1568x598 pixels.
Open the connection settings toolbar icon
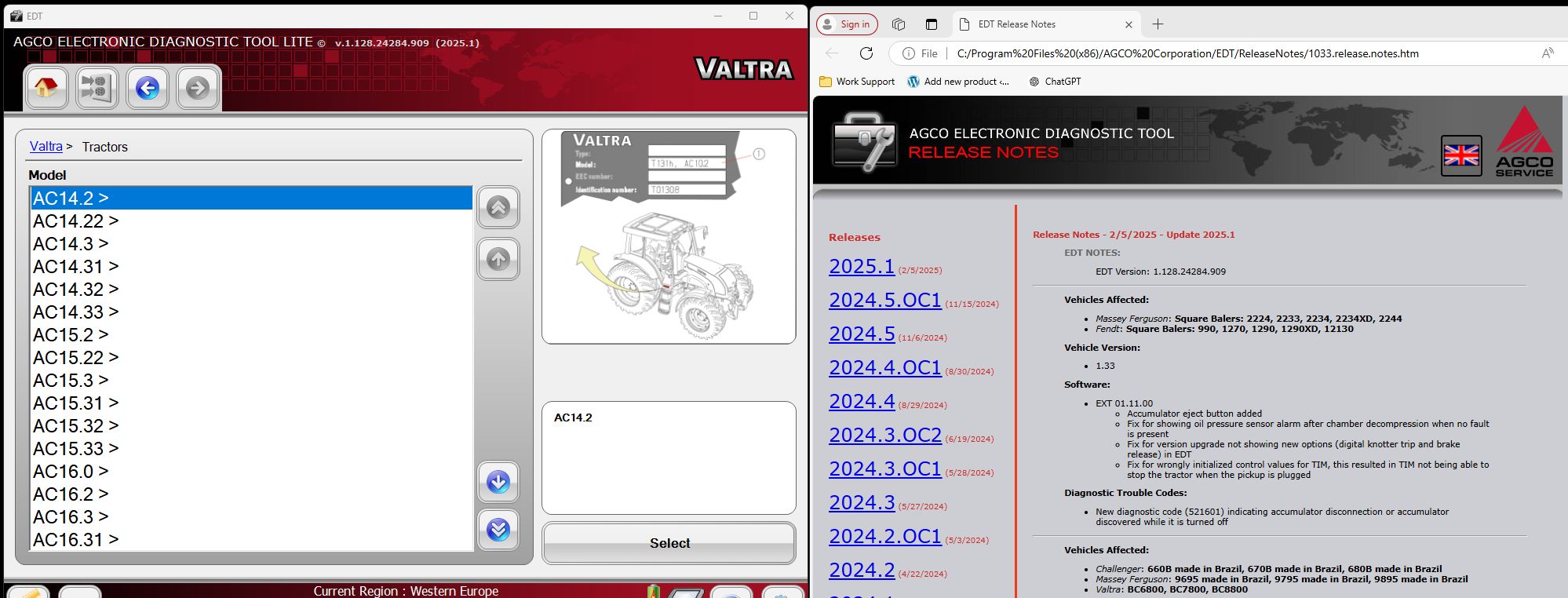coord(97,87)
